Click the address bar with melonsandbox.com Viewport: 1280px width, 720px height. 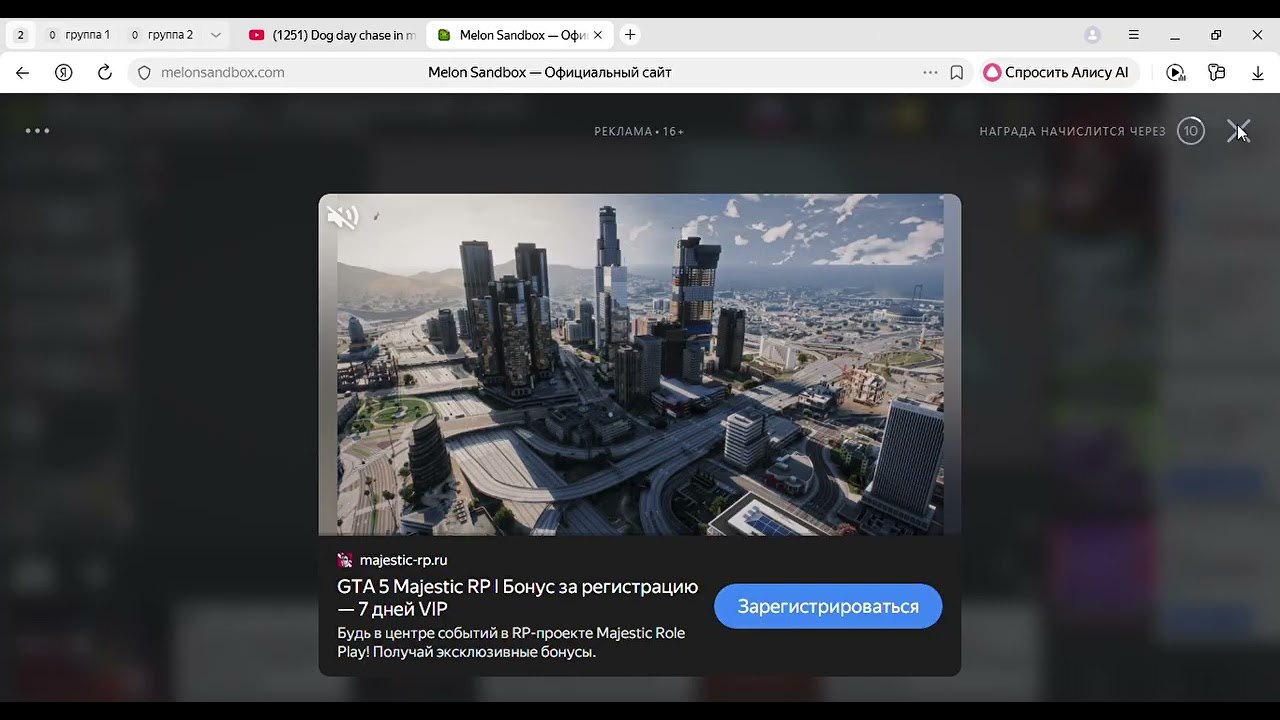coord(550,73)
